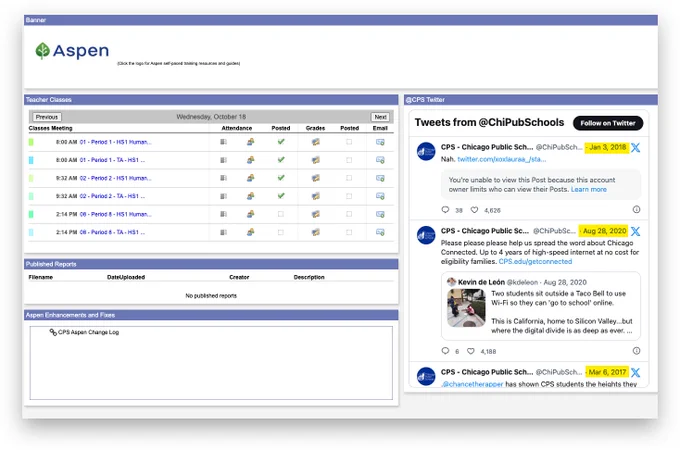Open seating chart icon for 8:00 AM Period 1 TA
Image resolution: width=680 pixels, height=450 pixels.
[x=251, y=160]
